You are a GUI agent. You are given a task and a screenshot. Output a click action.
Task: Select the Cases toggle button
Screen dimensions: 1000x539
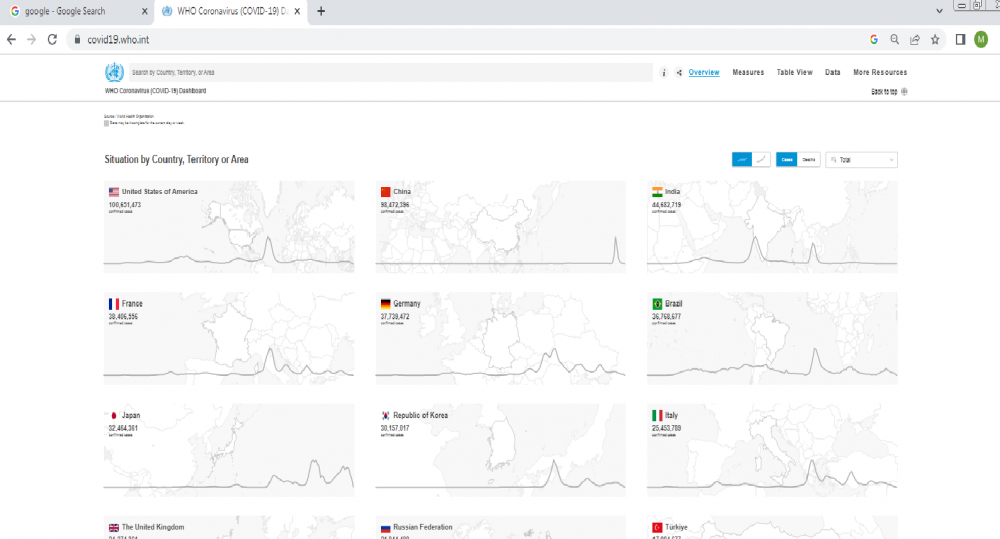coord(787,159)
